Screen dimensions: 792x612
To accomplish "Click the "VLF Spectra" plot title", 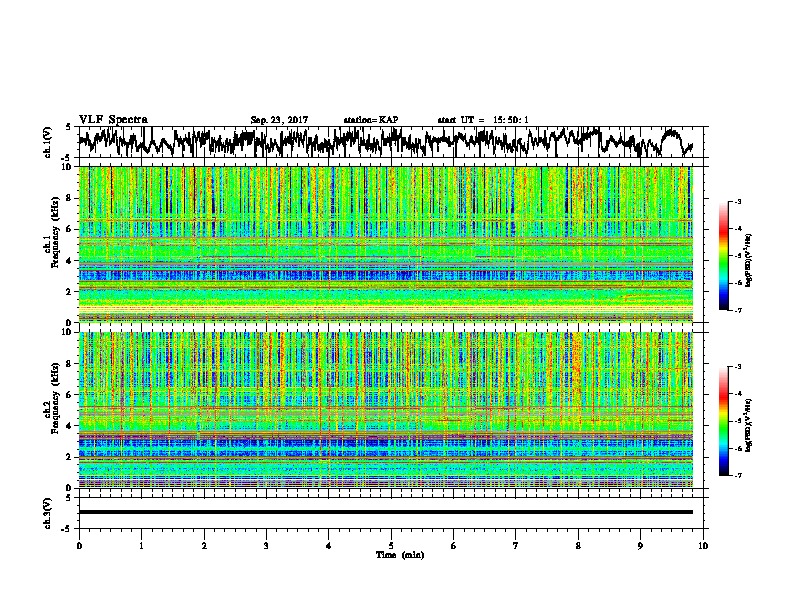I will 113,120.
